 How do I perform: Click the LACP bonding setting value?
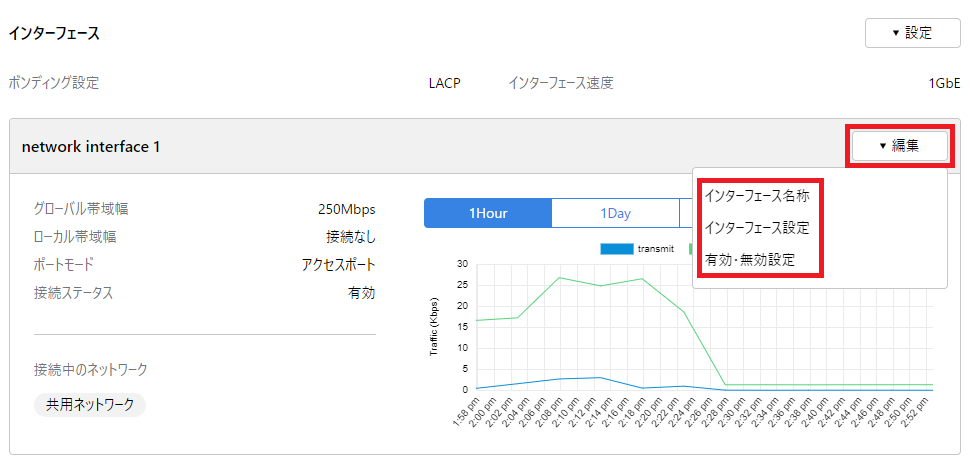click(444, 83)
